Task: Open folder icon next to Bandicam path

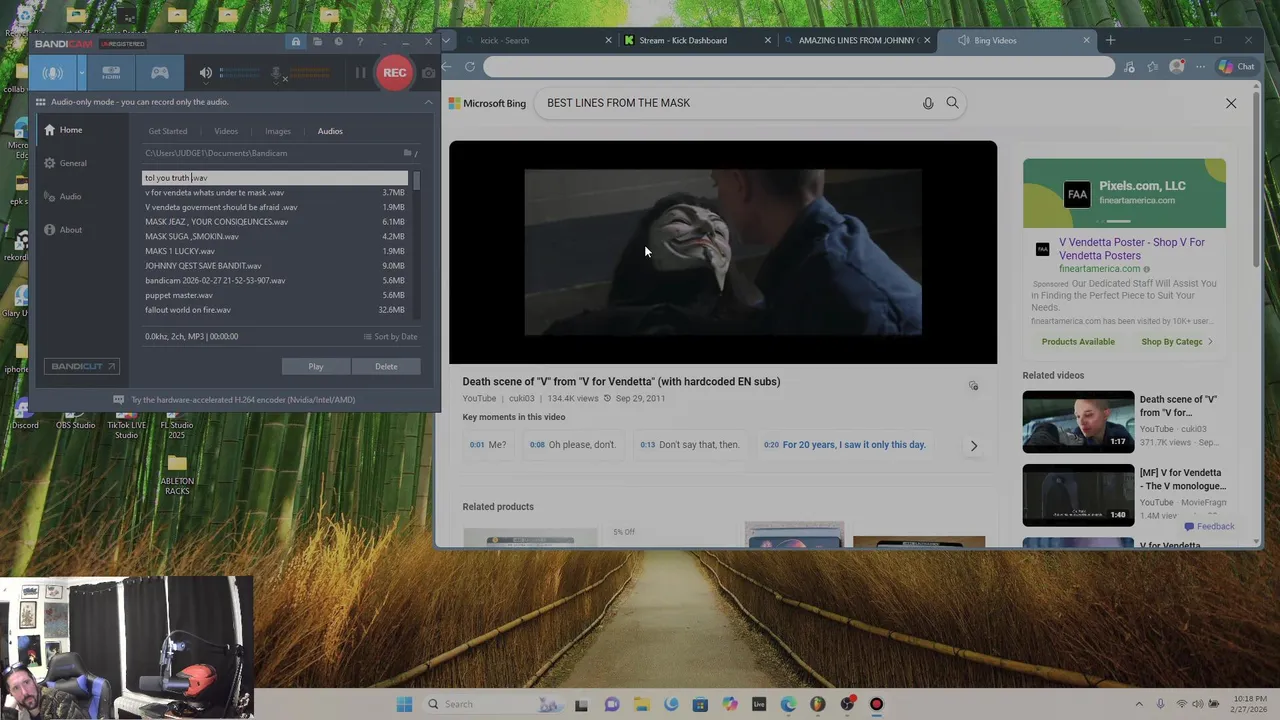Action: pos(407,153)
